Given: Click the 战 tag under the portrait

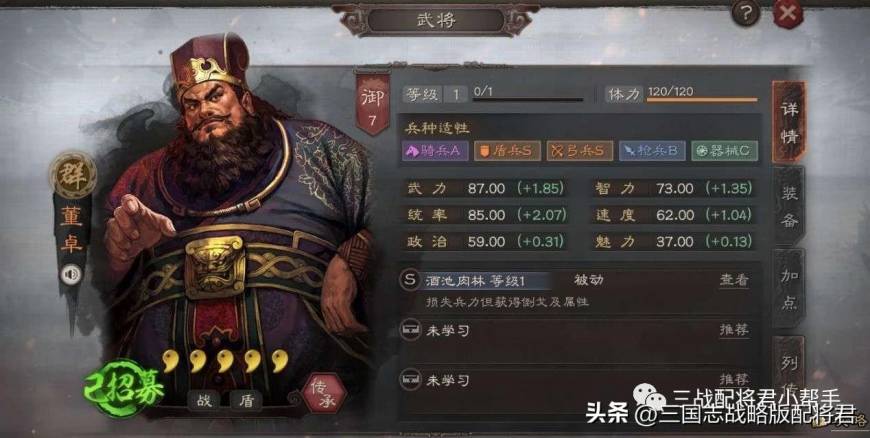Looking at the screenshot, I should [204, 400].
